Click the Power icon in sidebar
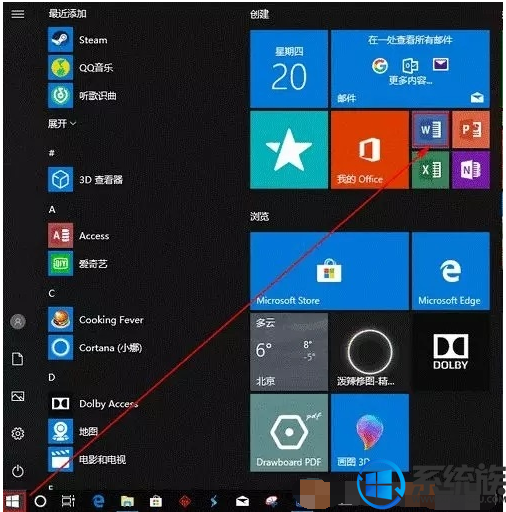This screenshot has width=506, height=512. 18,471
